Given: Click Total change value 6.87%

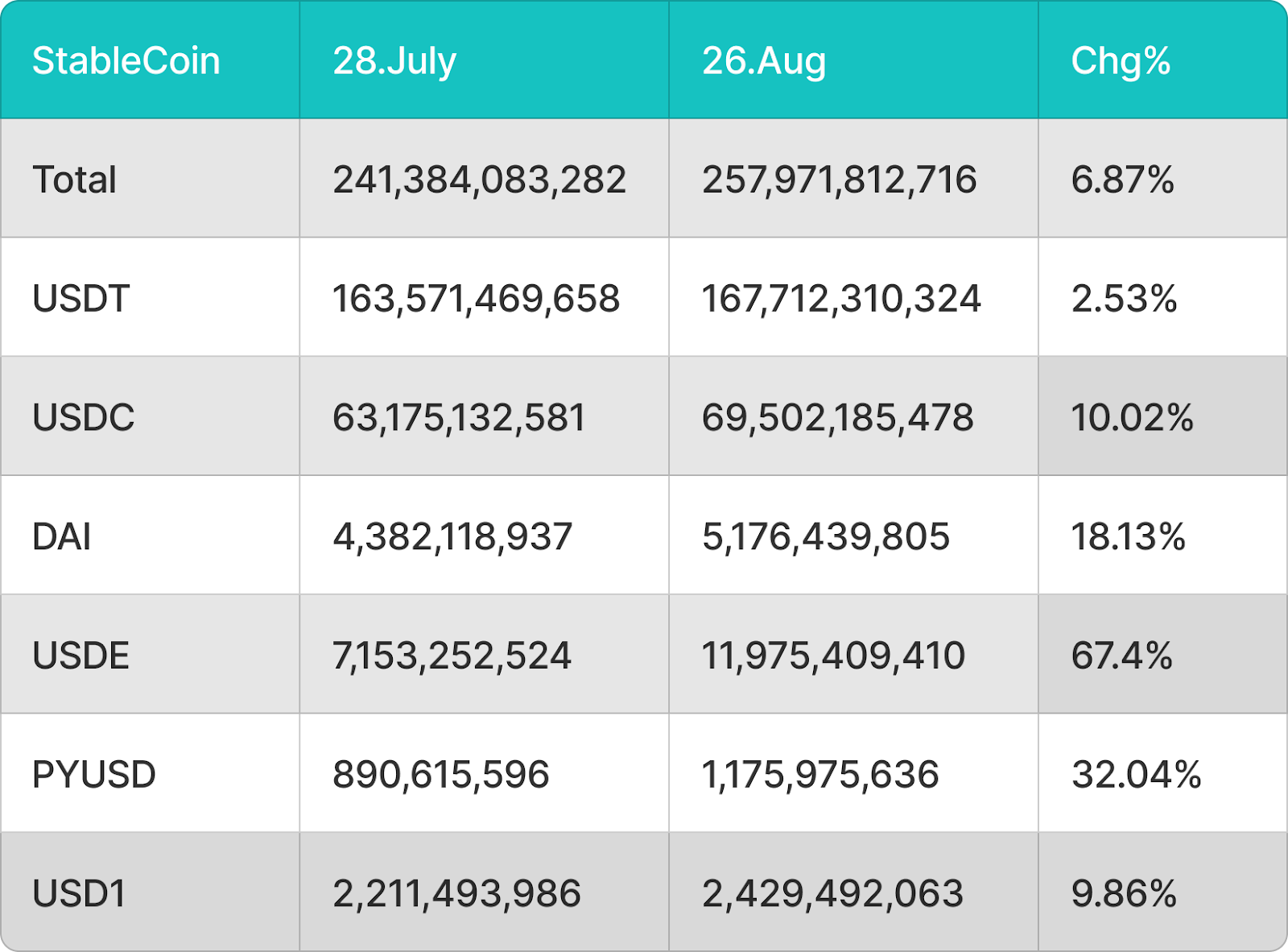Looking at the screenshot, I should click(1122, 180).
